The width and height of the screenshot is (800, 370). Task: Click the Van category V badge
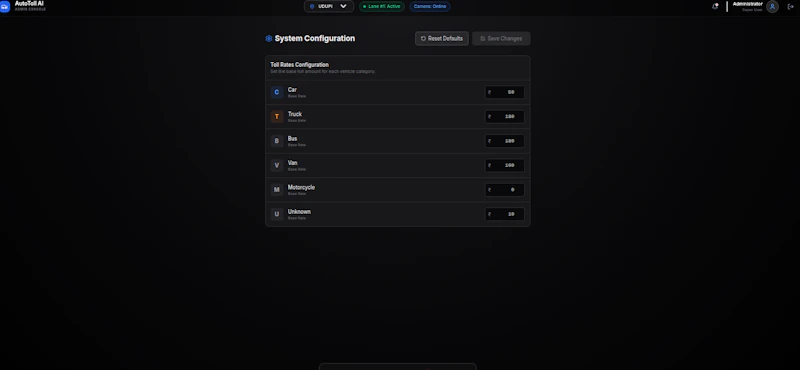[x=277, y=165]
